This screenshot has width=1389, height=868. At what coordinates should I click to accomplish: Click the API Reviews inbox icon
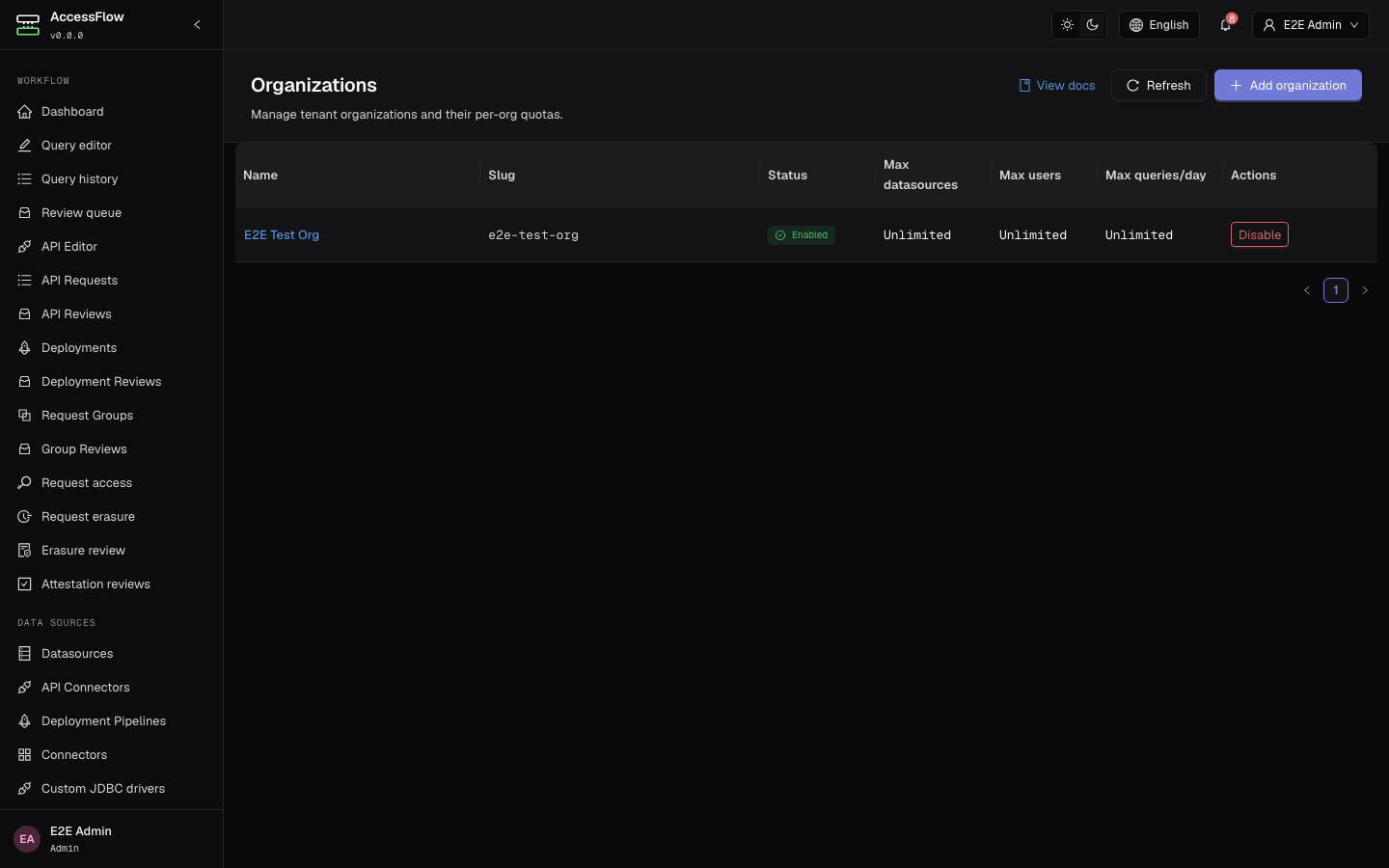coord(25,314)
